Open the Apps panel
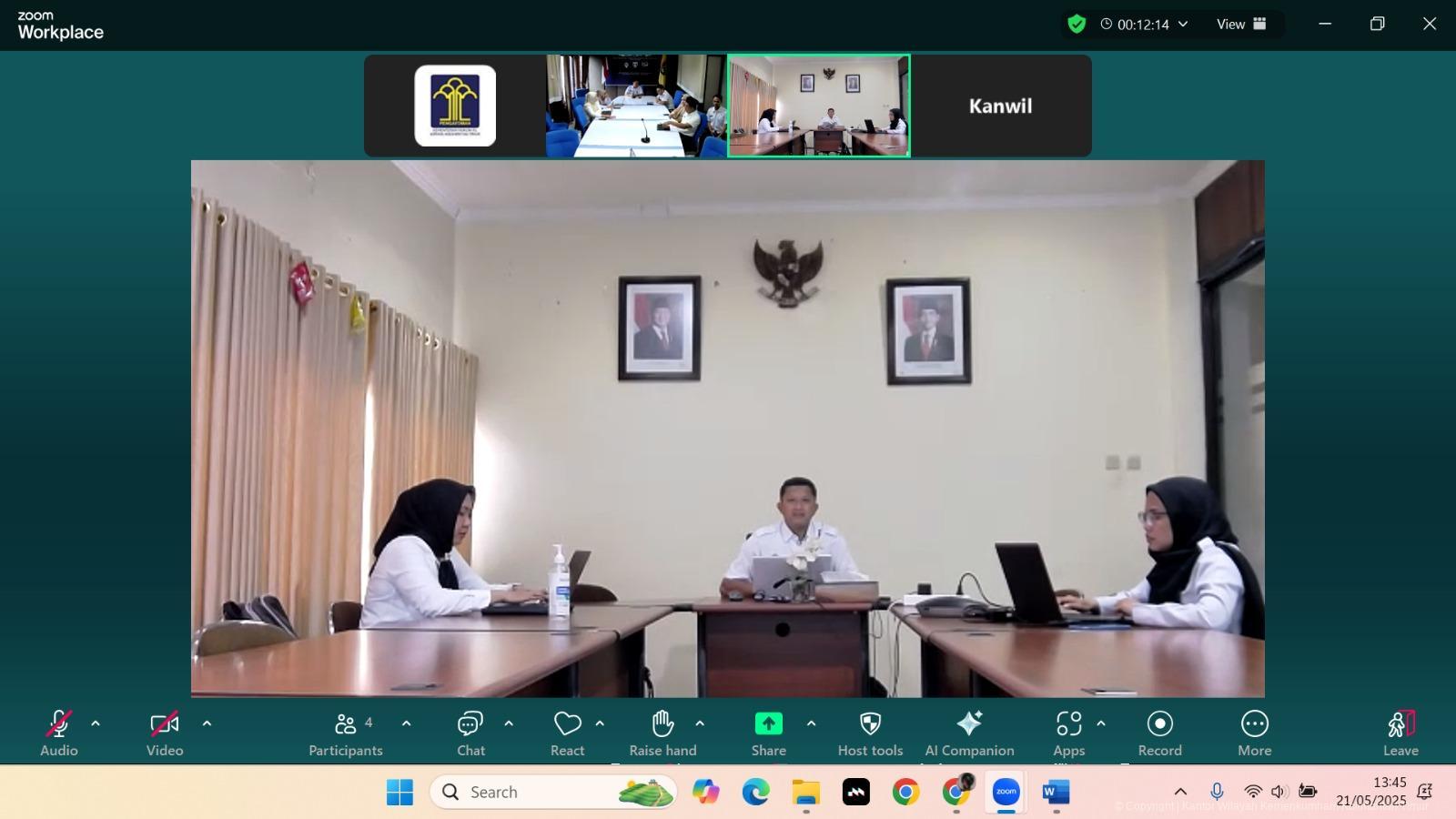1456x819 pixels. click(x=1069, y=733)
